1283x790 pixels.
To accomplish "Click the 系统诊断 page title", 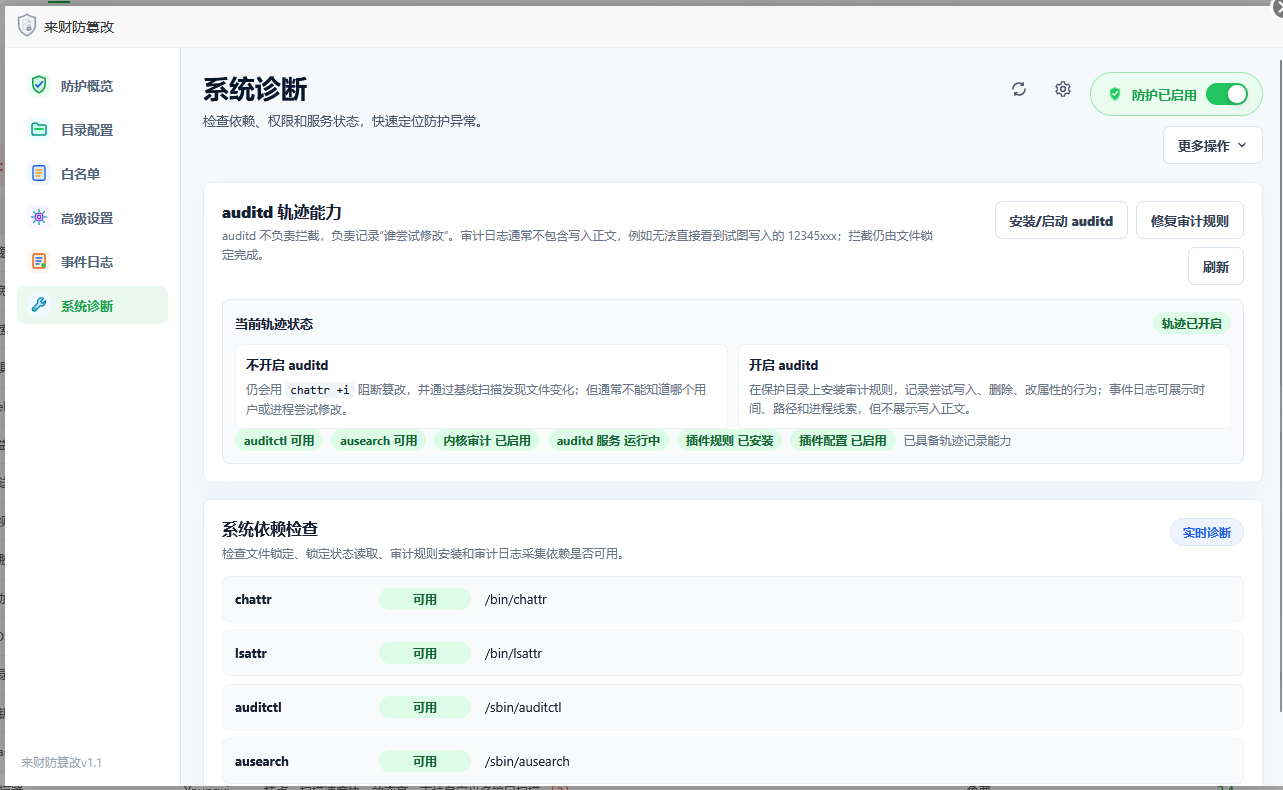I will coord(255,89).
